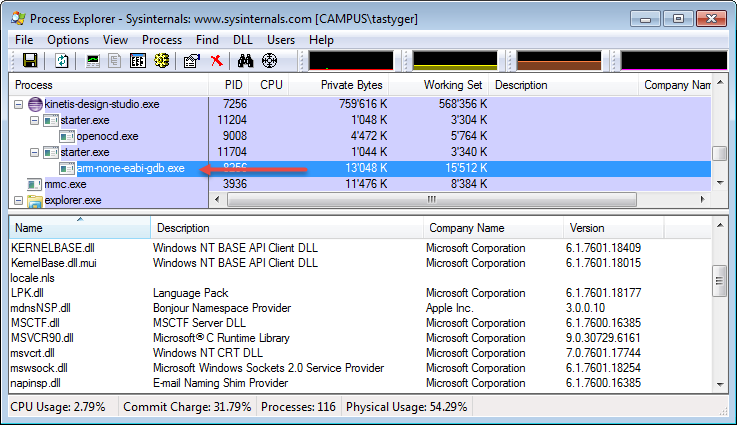Collapse starter.exe node with PID 11704
This screenshot has width=737, height=425.
point(34,152)
